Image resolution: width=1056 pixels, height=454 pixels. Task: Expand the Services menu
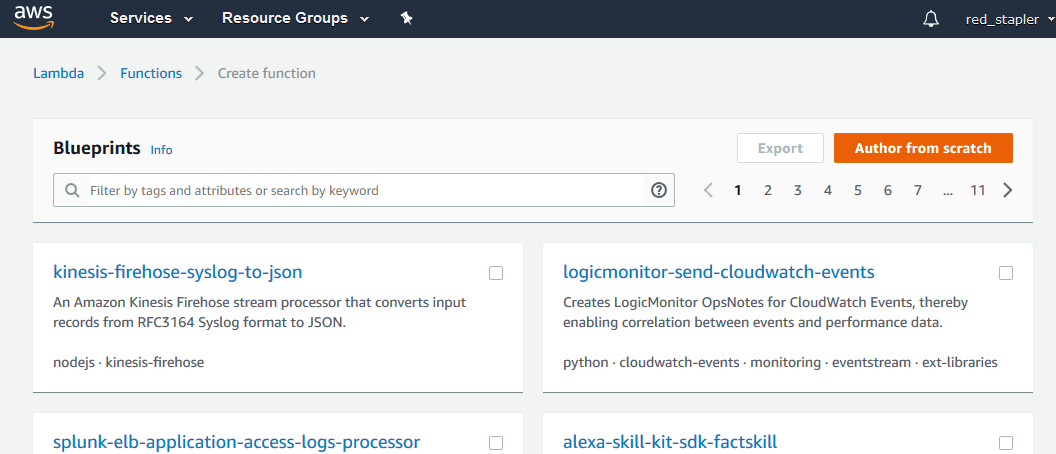tap(152, 18)
